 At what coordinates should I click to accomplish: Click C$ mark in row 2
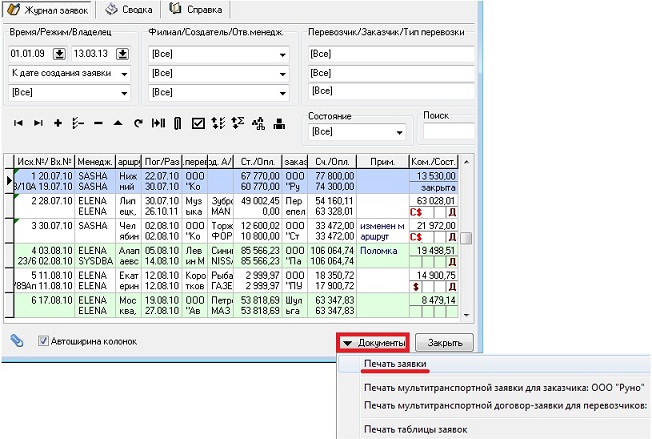click(416, 212)
